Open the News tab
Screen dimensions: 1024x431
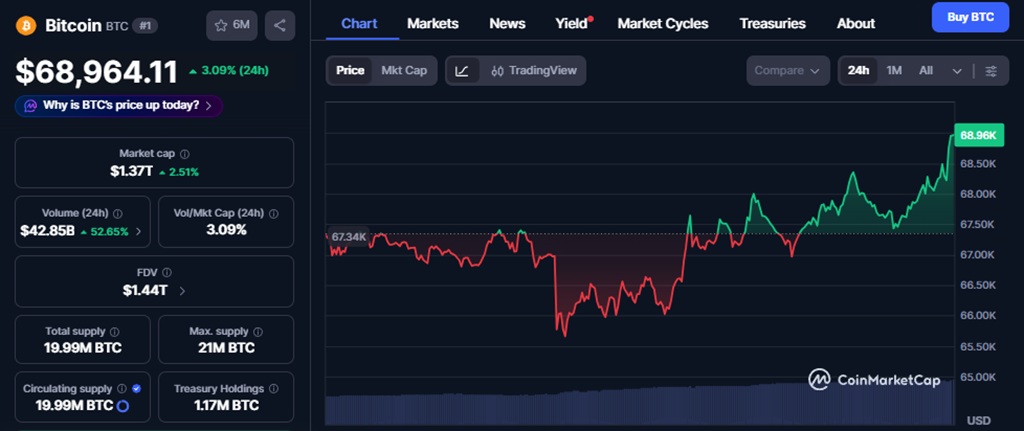pyautogui.click(x=507, y=24)
